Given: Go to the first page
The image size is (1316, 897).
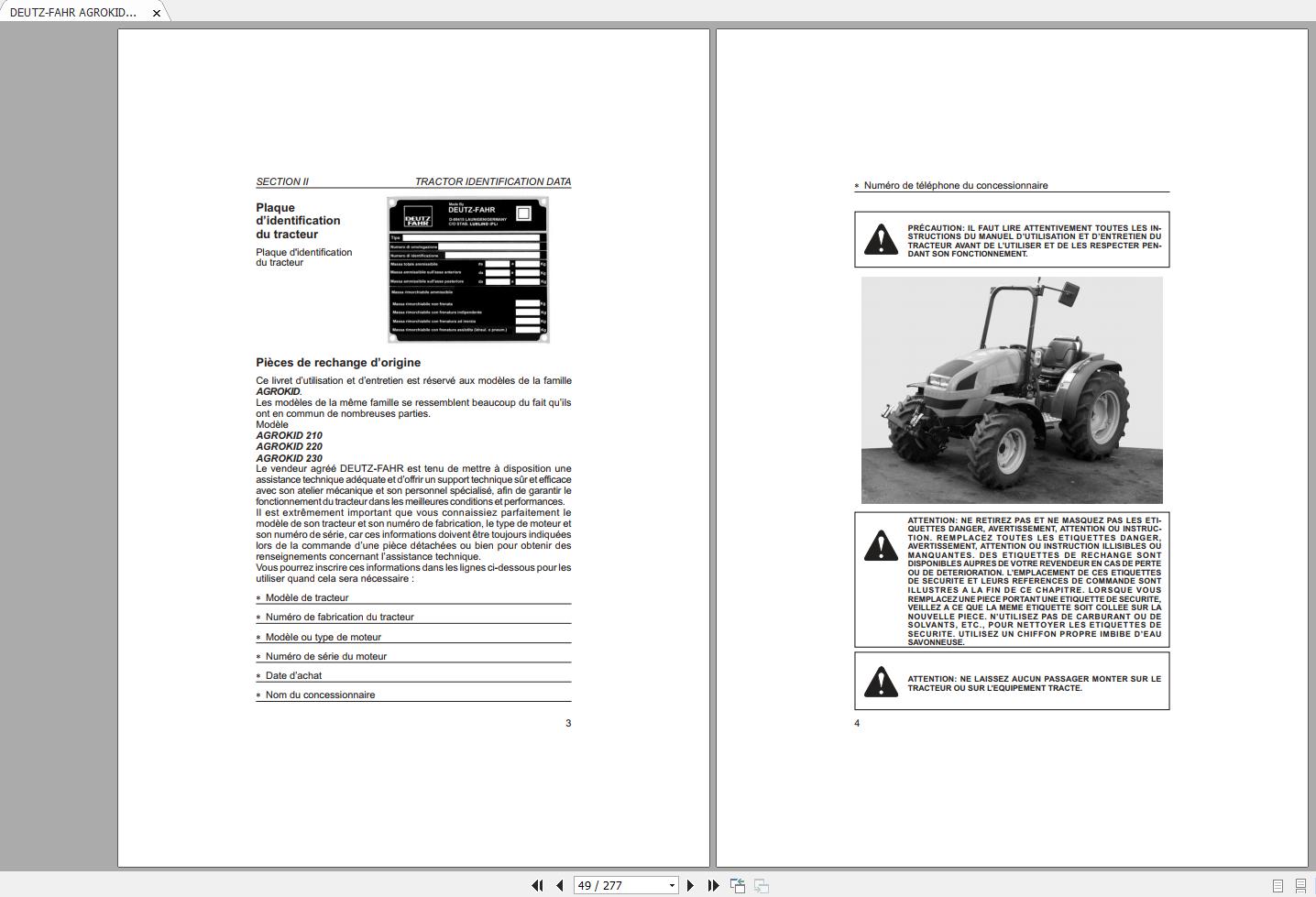Looking at the screenshot, I should pos(537,885).
